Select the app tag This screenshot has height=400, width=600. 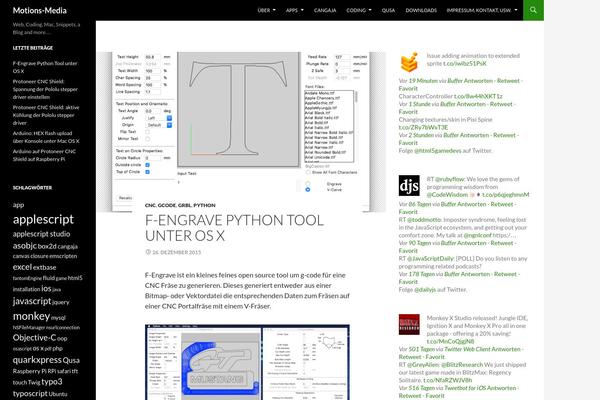click(18, 205)
